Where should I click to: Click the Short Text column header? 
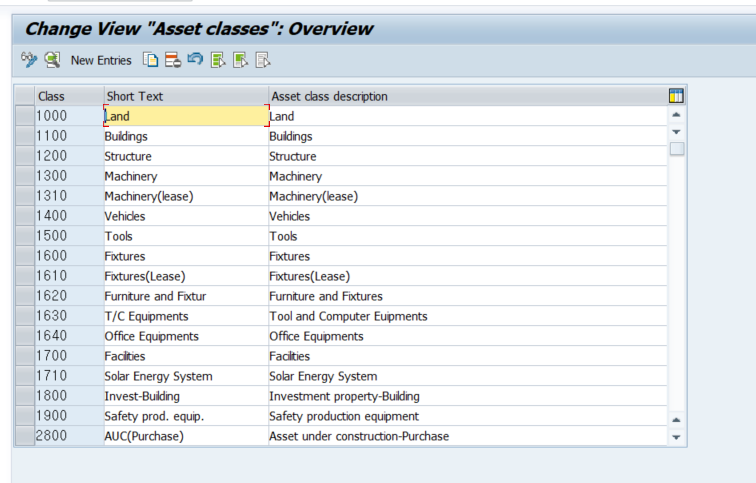186,96
